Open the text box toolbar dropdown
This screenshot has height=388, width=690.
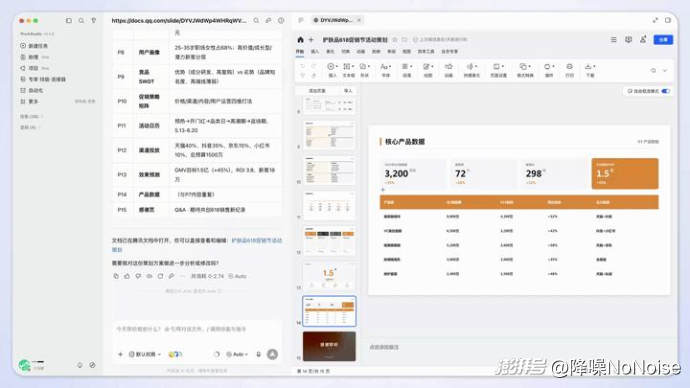pyautogui.click(x=348, y=70)
